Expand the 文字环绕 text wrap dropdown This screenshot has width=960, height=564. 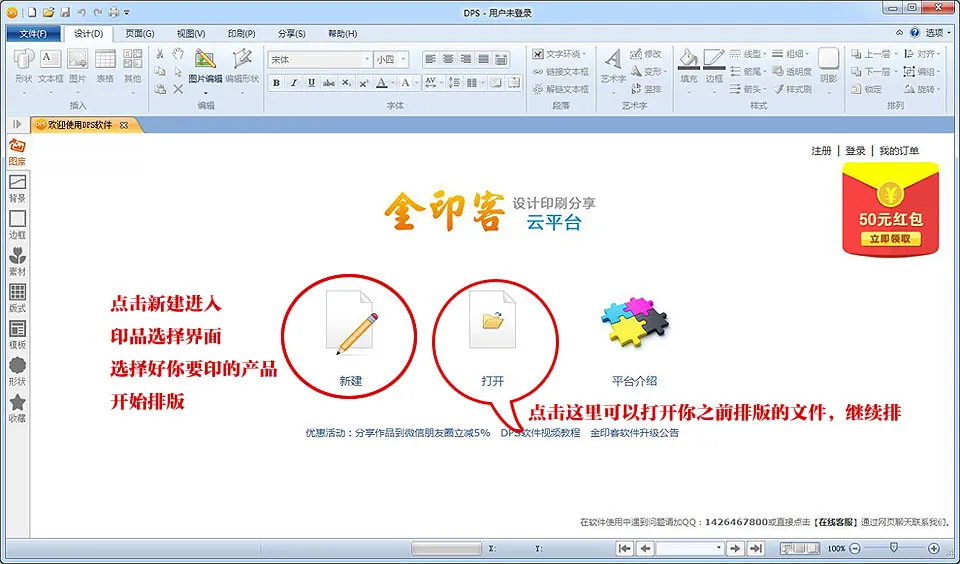click(584, 54)
